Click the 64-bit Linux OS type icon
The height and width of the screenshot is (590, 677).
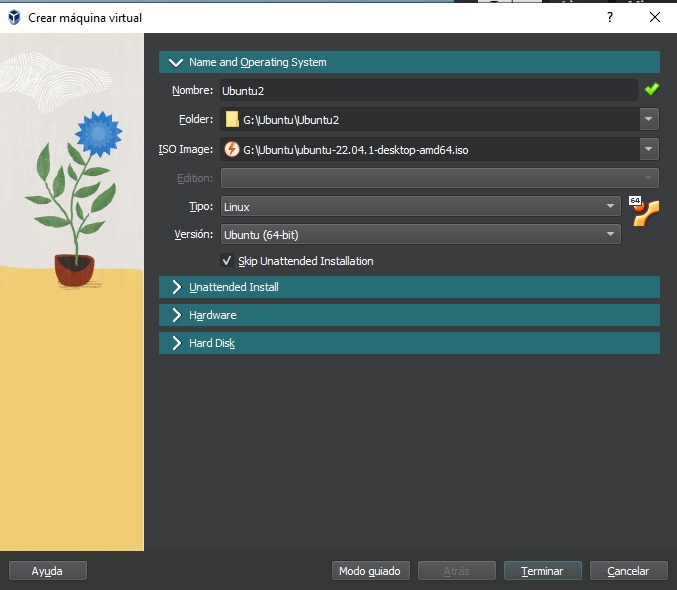pyautogui.click(x=645, y=211)
